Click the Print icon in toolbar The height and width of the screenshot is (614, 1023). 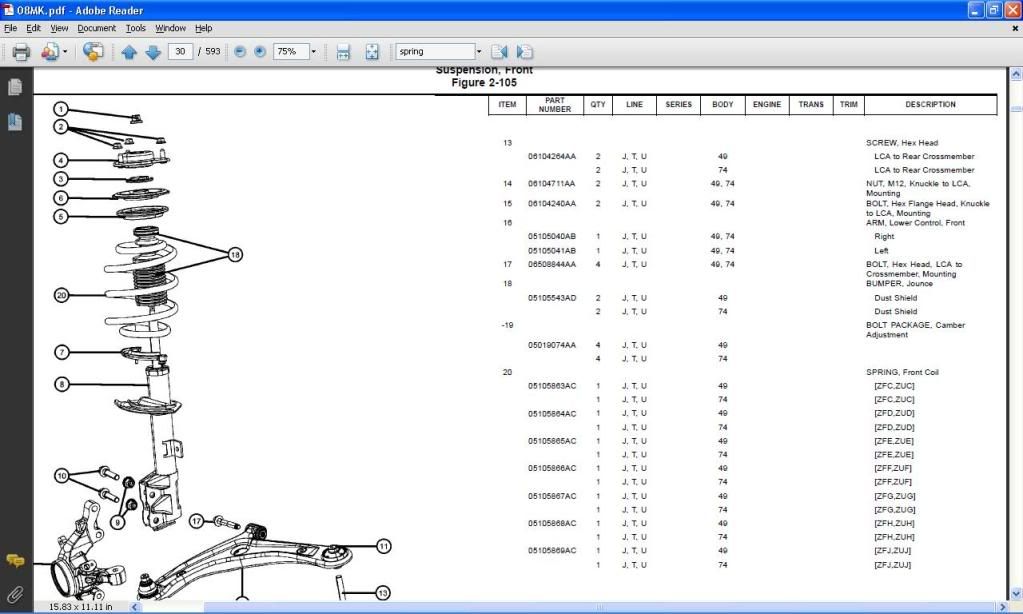click(x=20, y=52)
